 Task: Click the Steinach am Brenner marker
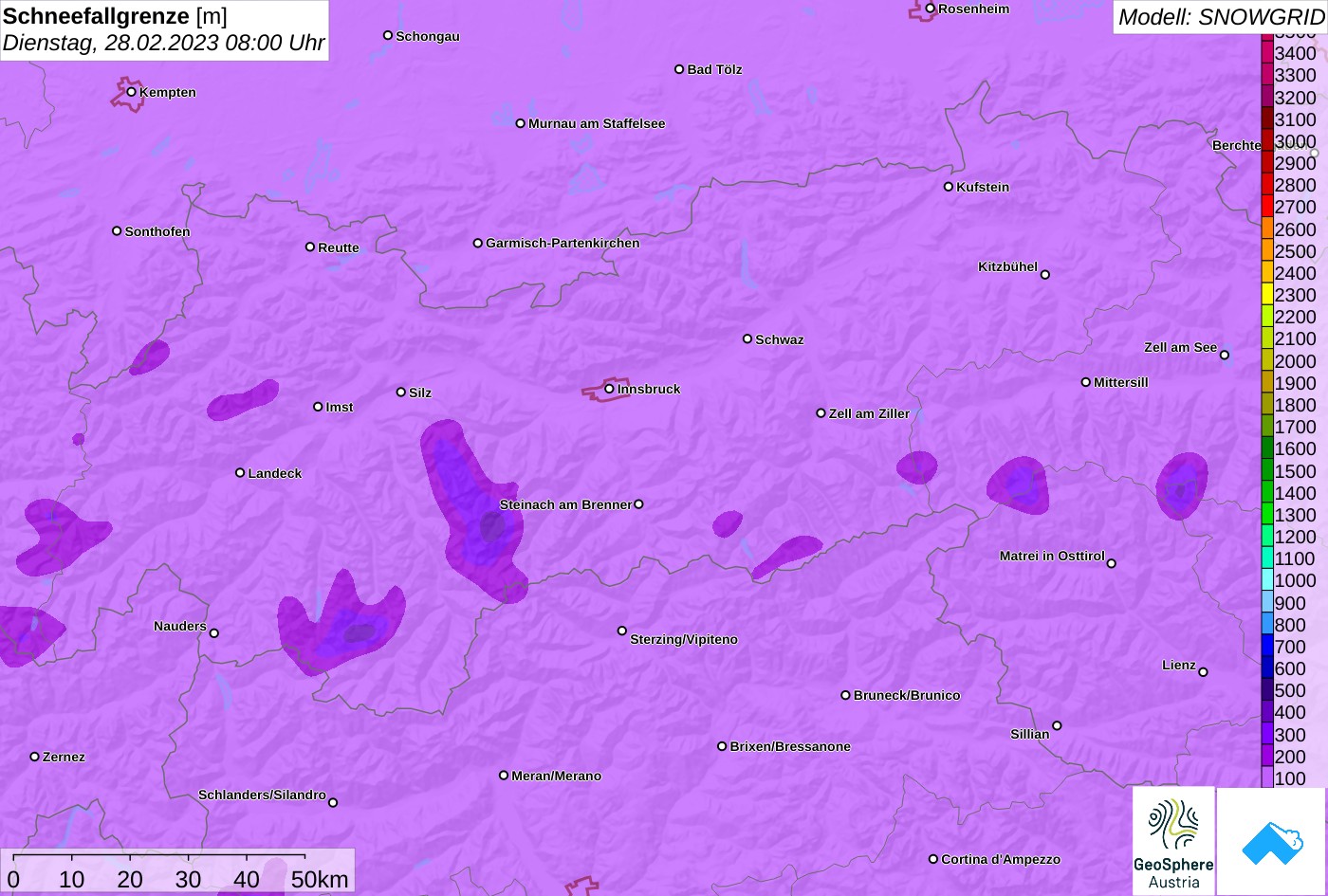point(638,504)
